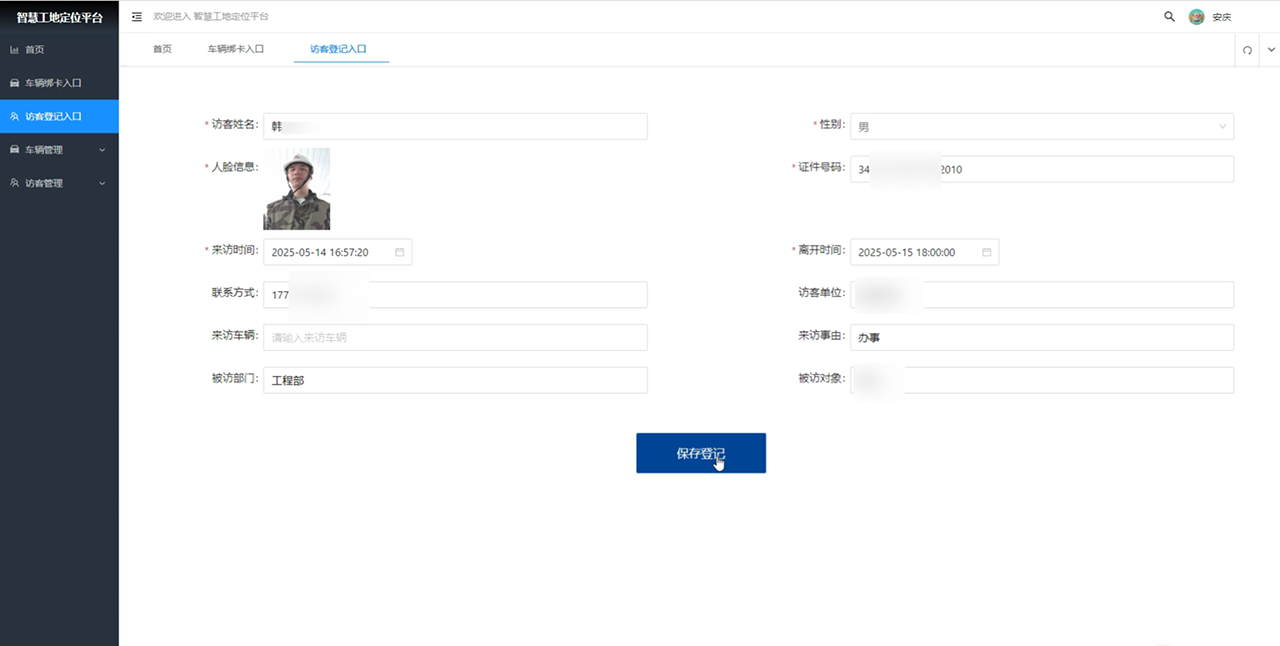
Task: Click the tab refresh icon
Action: tap(1247, 50)
